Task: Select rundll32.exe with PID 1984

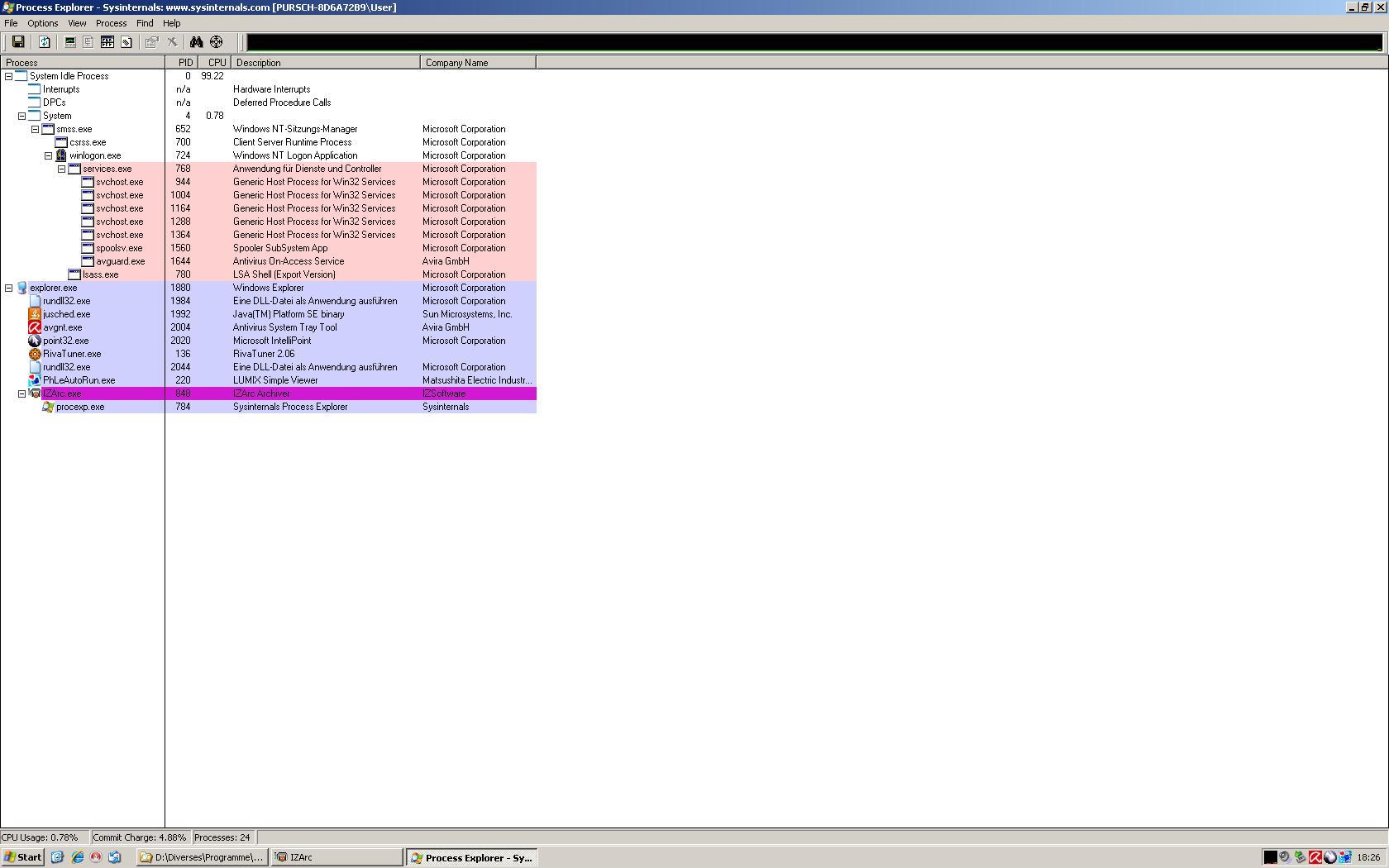Action: (x=268, y=301)
